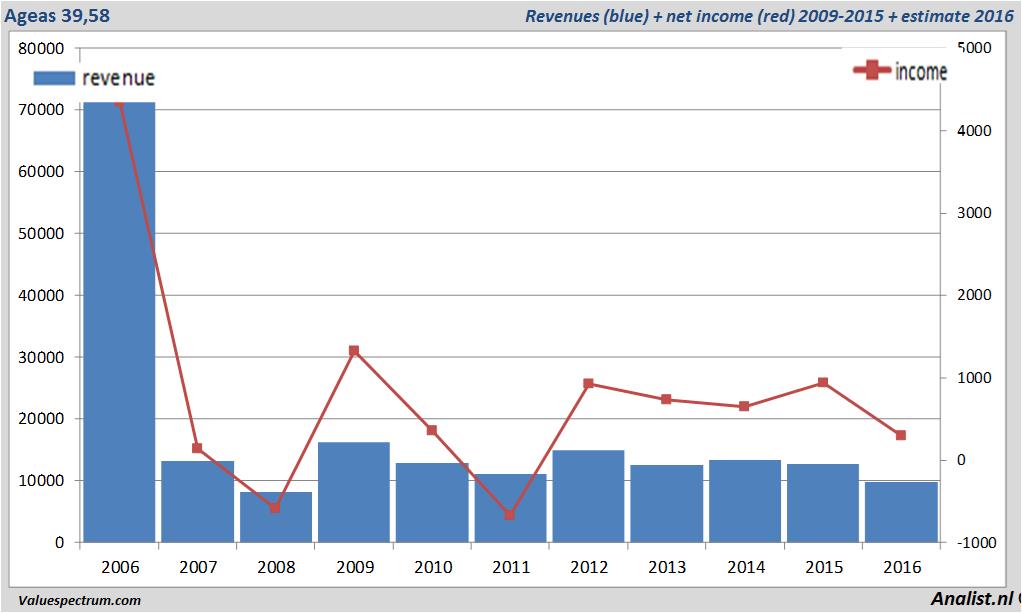Select the 2012 revenue bar
Viewport: 1022px width, 613px height.
589,496
